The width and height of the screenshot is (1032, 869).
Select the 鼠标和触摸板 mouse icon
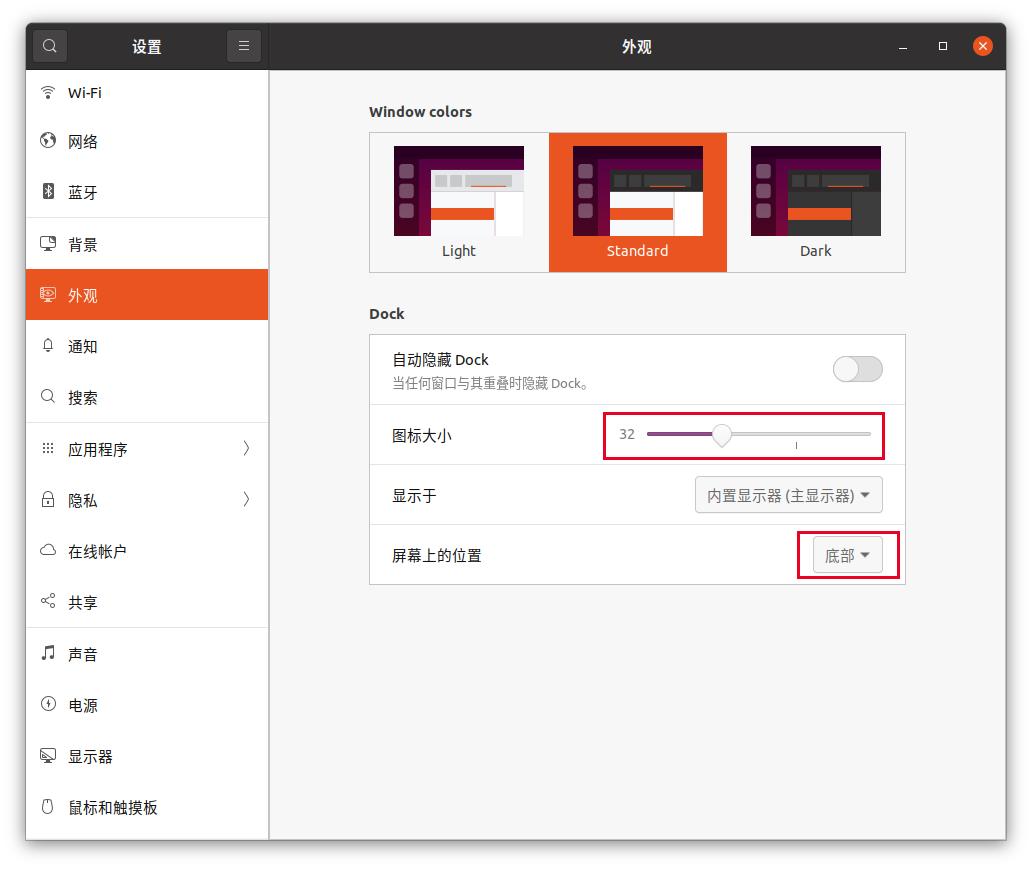pos(48,808)
